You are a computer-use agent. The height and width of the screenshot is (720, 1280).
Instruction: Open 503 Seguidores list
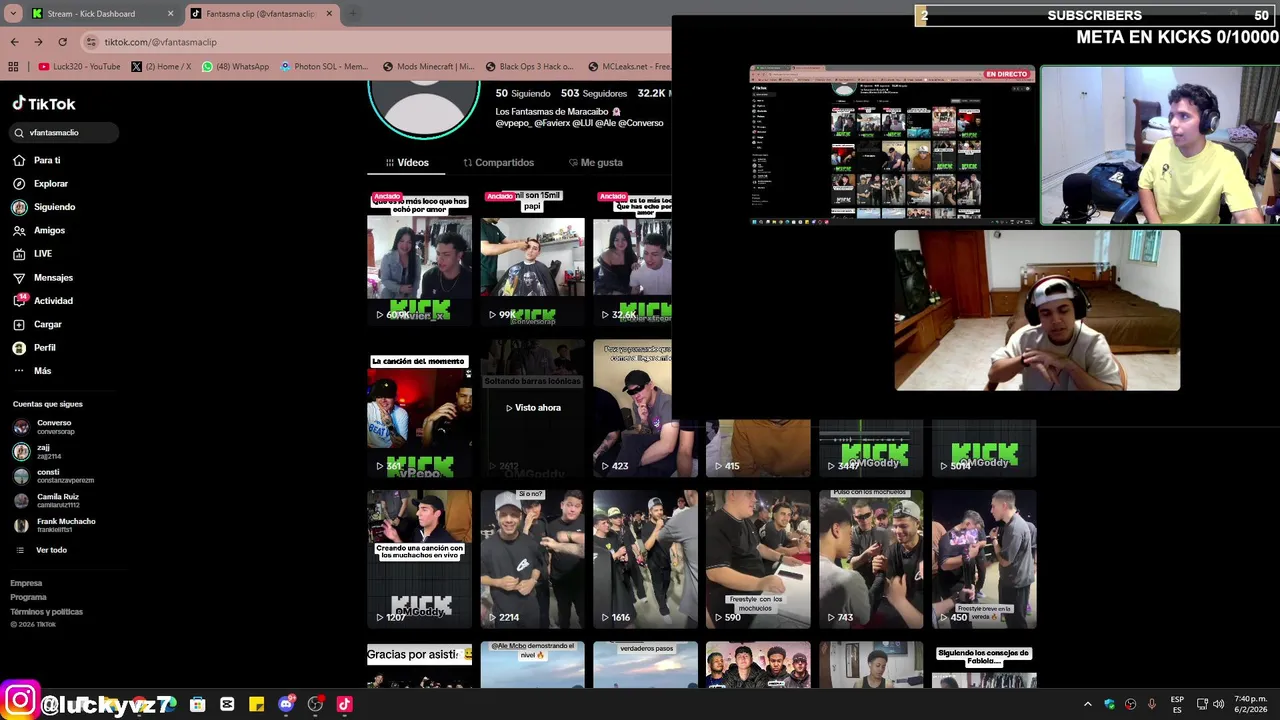point(593,93)
